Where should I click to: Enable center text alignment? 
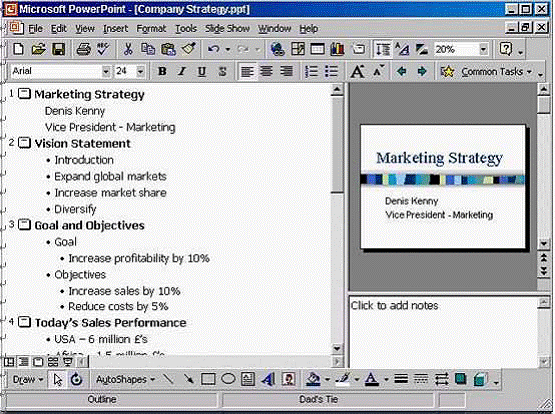(x=266, y=71)
